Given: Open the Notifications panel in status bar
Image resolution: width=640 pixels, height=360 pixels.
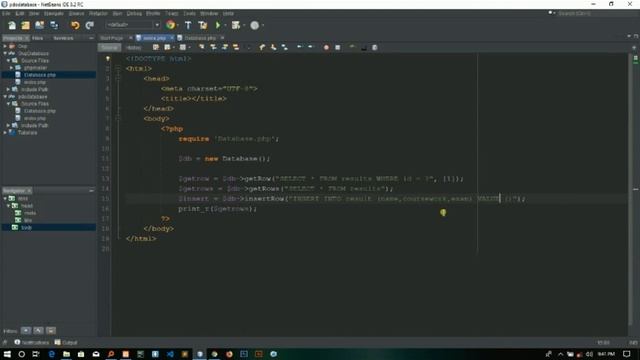Looking at the screenshot, I should pyautogui.click(x=32, y=342).
